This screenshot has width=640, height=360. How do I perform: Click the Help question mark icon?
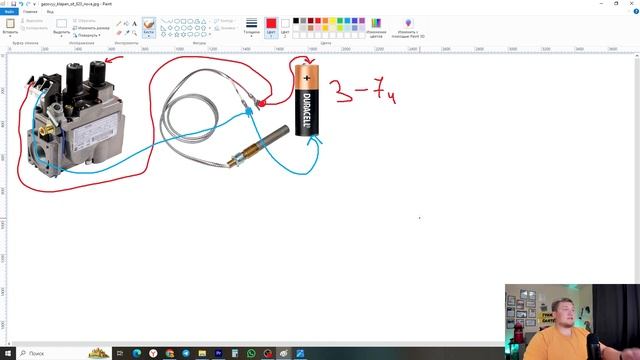pyautogui.click(x=636, y=11)
